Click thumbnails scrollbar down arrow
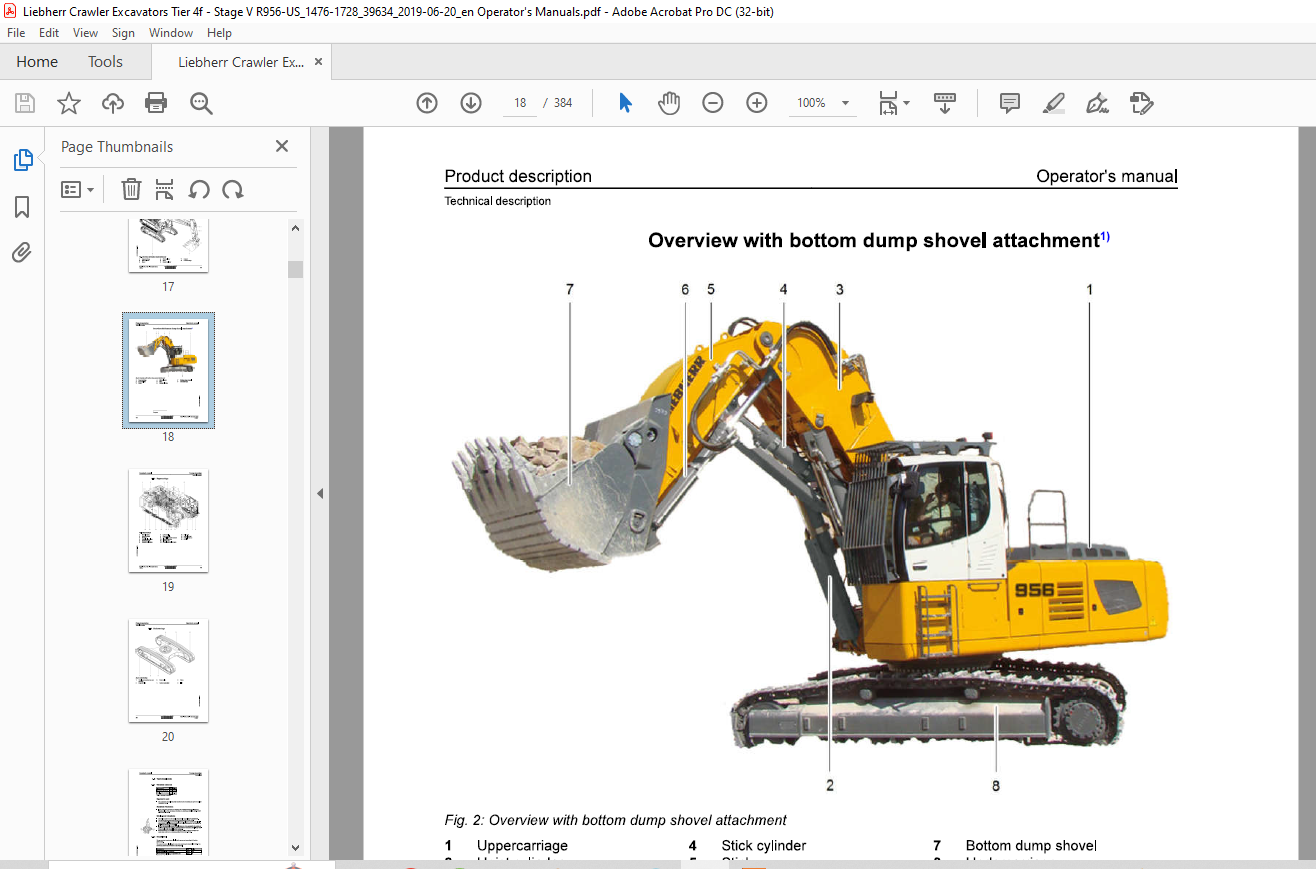Image resolution: width=1316 pixels, height=869 pixels. [295, 848]
